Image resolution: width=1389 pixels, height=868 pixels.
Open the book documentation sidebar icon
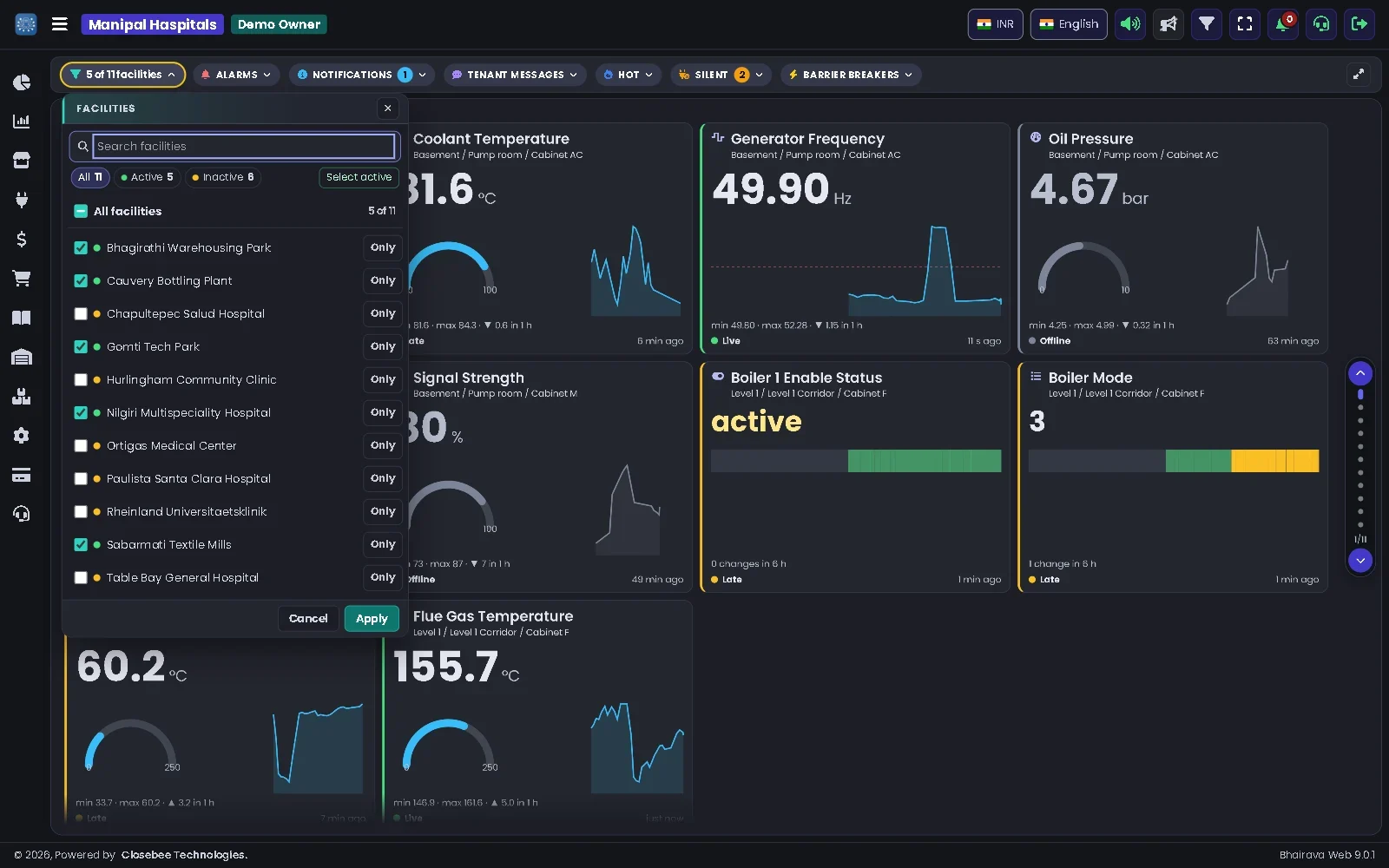point(22,318)
